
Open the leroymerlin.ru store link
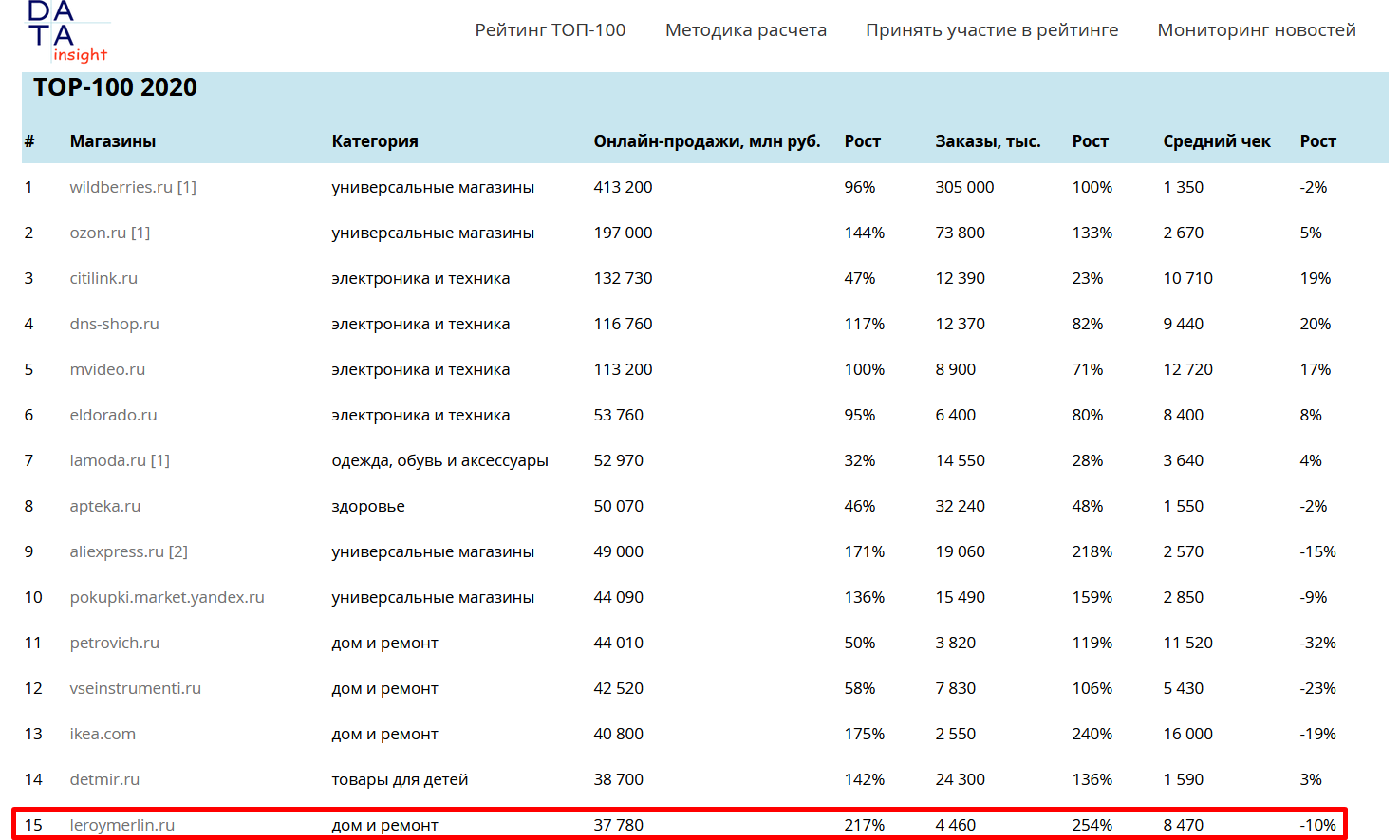pyautogui.click(x=121, y=825)
